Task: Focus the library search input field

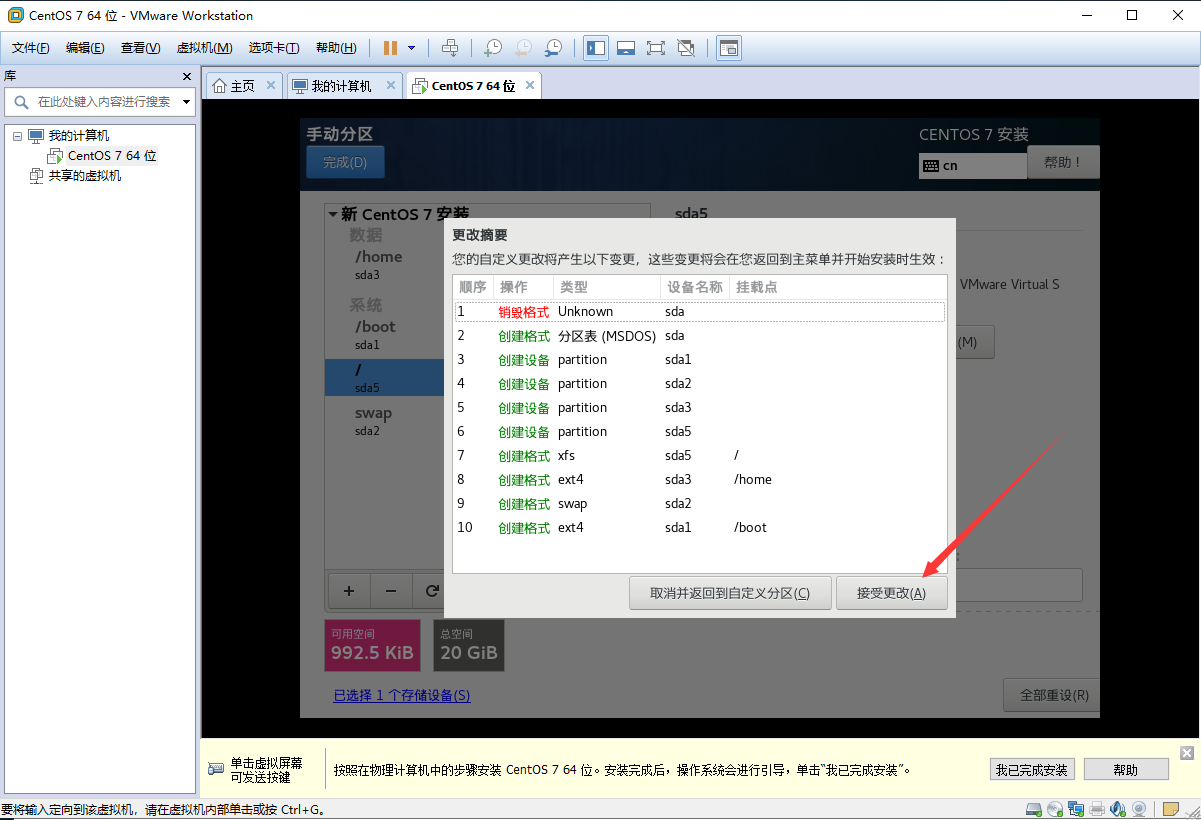Action: coord(103,102)
